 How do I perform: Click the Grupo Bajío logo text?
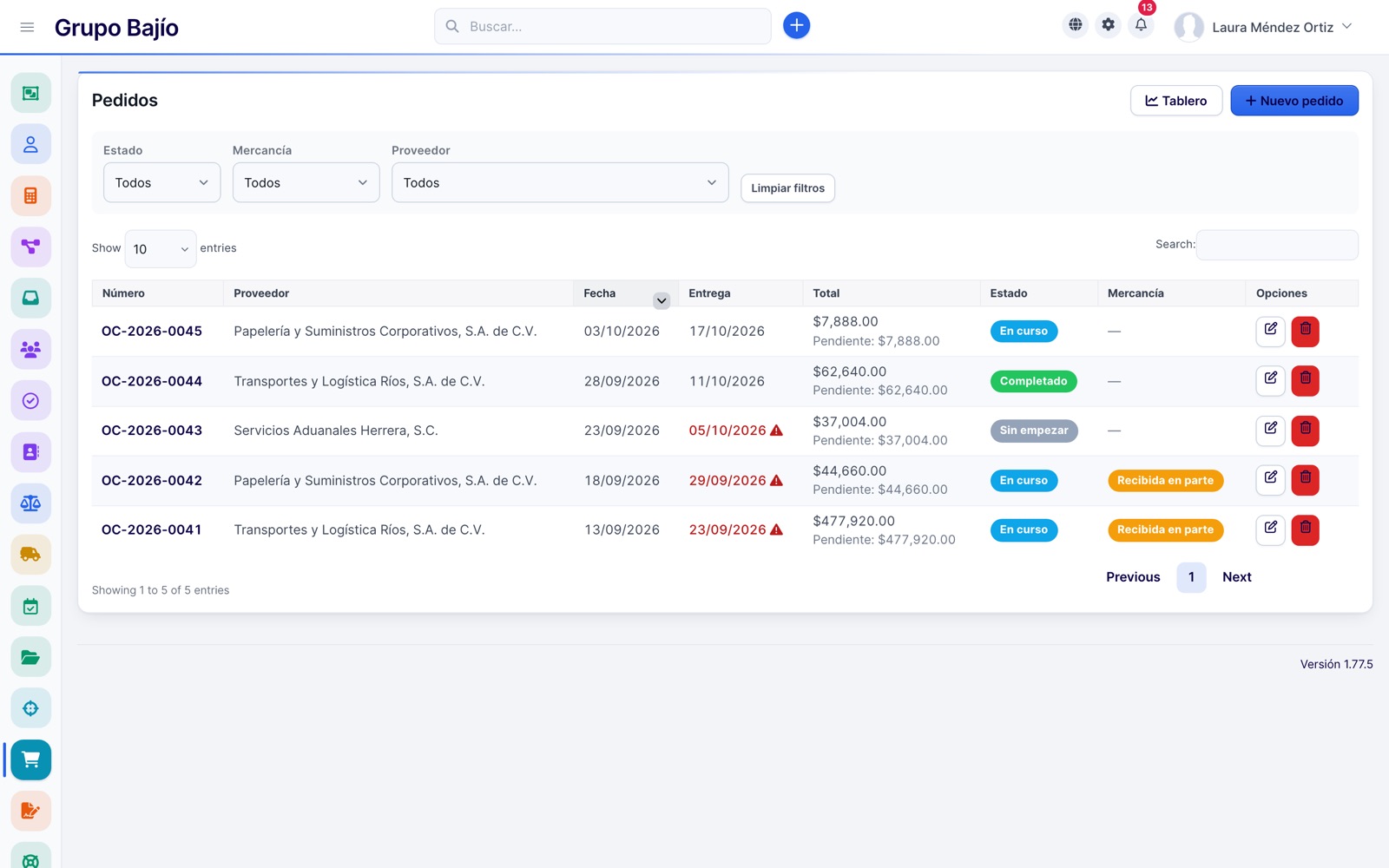click(116, 28)
